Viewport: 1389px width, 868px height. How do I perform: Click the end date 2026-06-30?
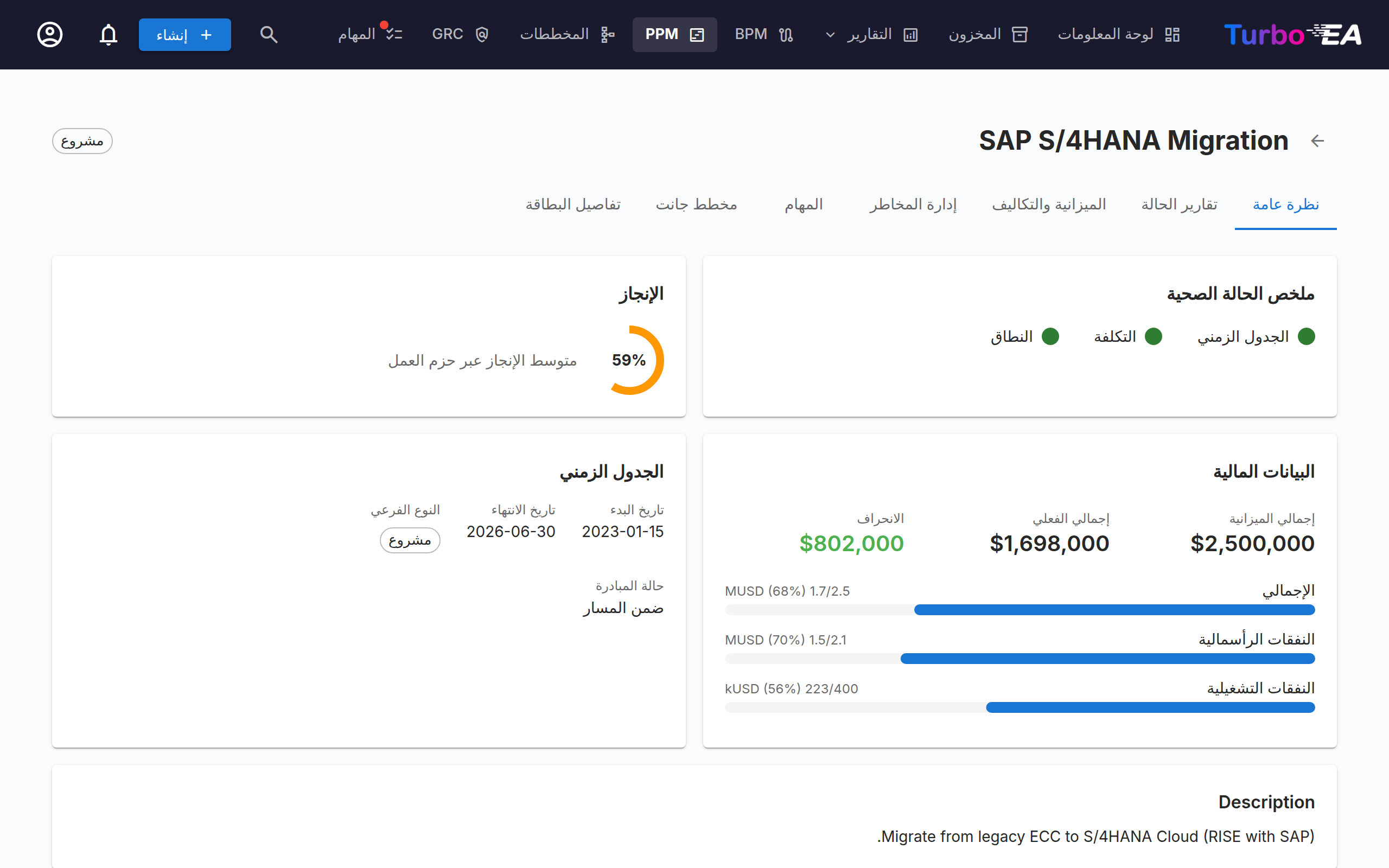[511, 532]
